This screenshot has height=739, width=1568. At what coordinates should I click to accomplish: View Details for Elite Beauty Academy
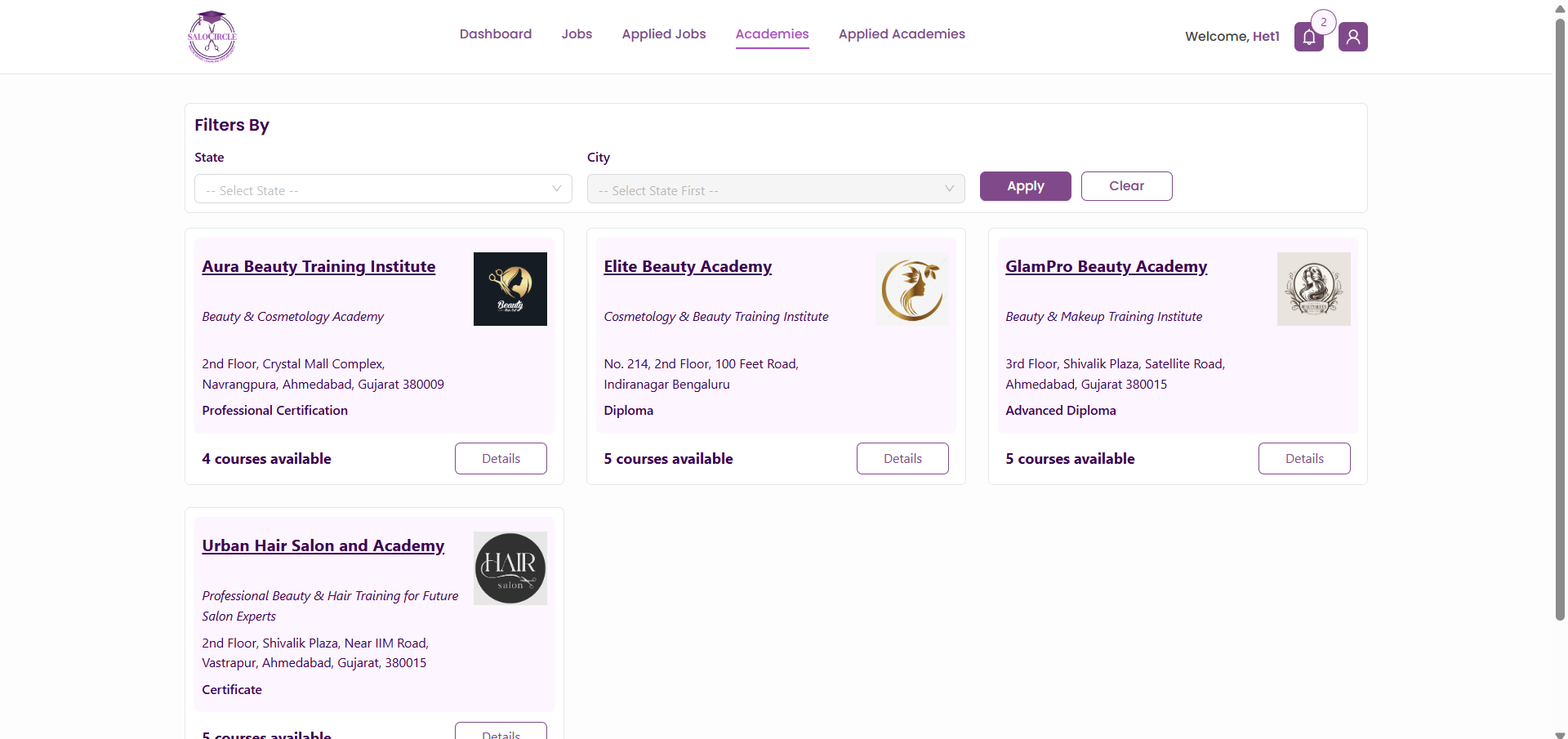coord(902,459)
